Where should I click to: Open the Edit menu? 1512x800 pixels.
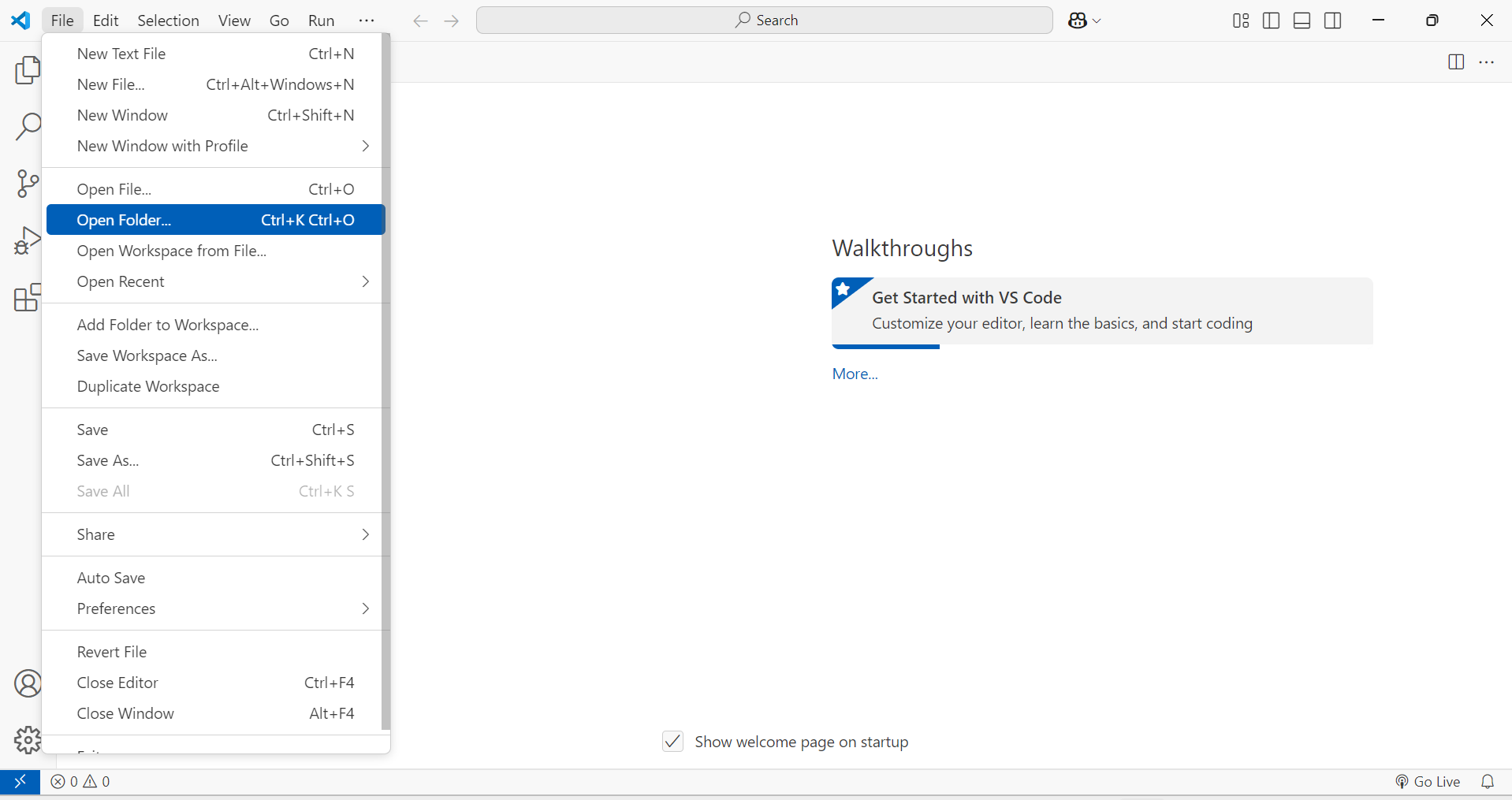[x=106, y=20]
